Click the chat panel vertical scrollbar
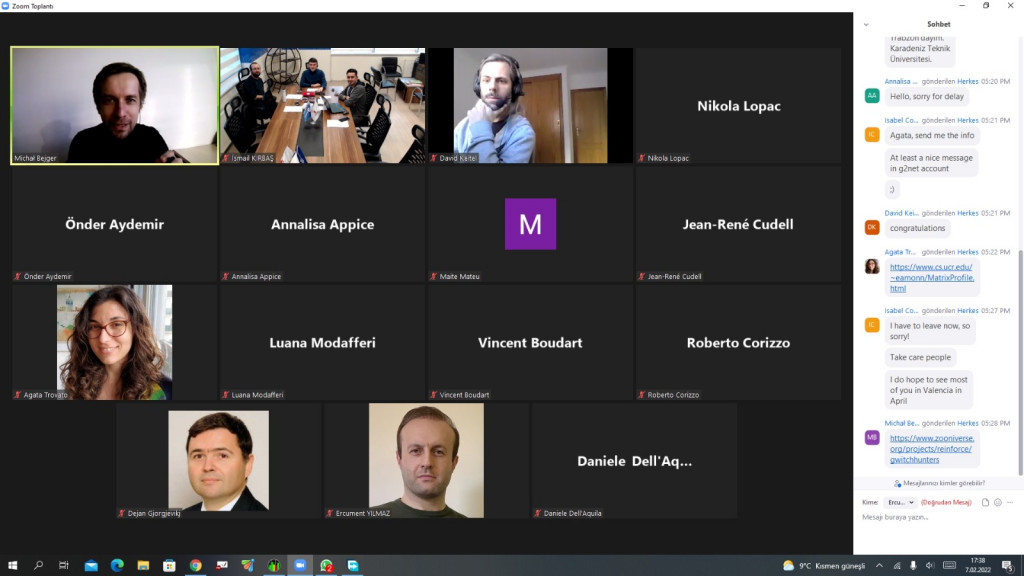This screenshot has height=576, width=1024. coord(1020,362)
